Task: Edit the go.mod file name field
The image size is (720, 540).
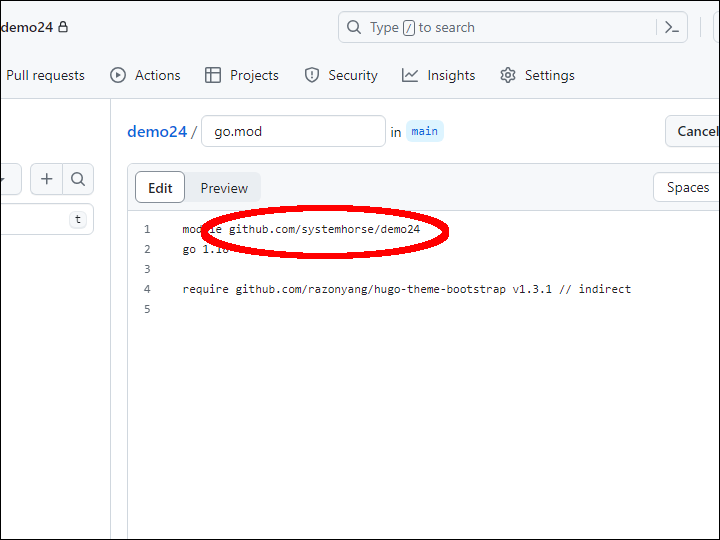Action: pos(293,131)
